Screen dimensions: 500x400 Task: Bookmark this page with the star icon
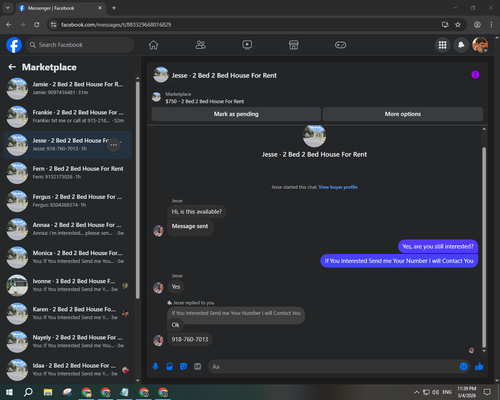458,25
